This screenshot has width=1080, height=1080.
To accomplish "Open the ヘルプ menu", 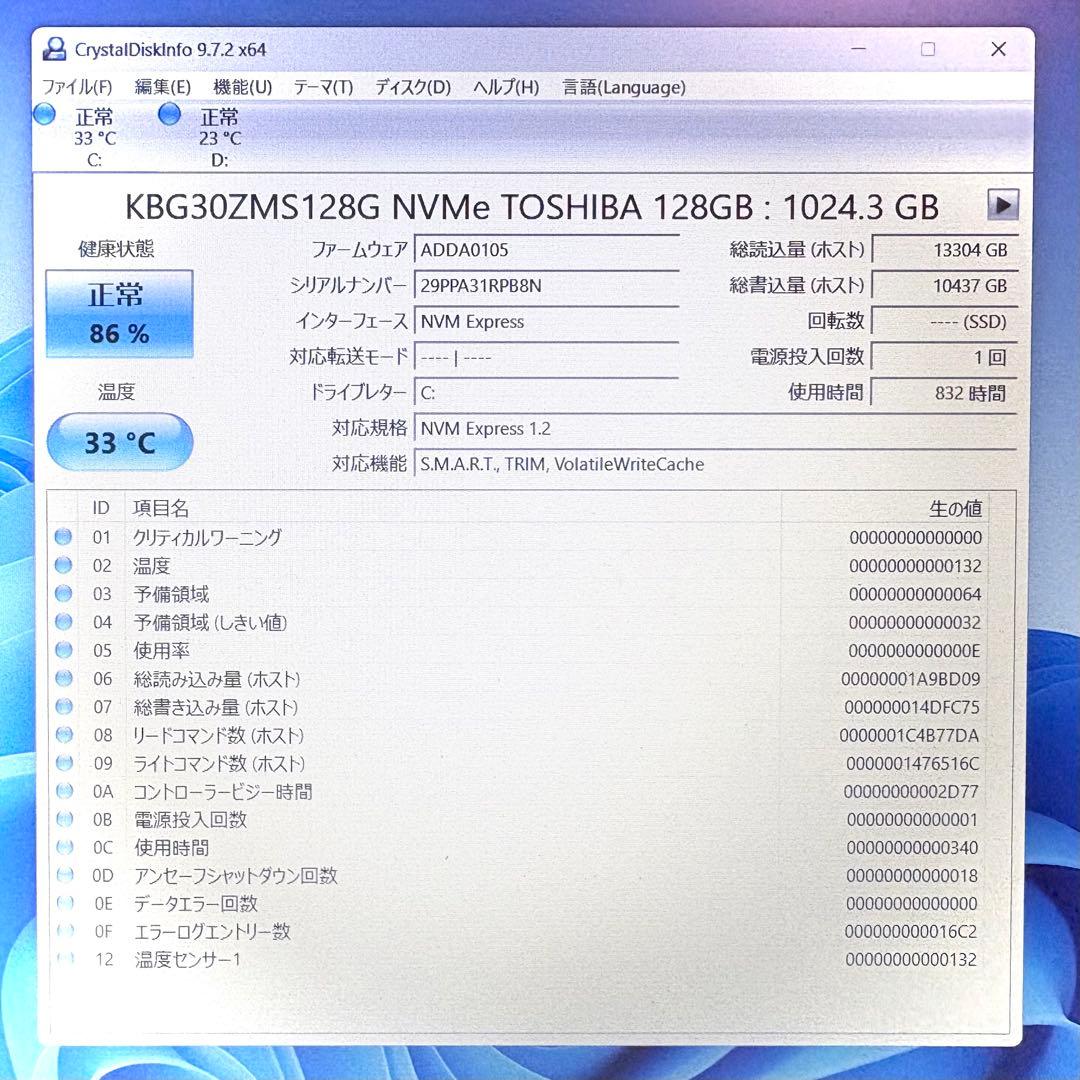I will (508, 87).
